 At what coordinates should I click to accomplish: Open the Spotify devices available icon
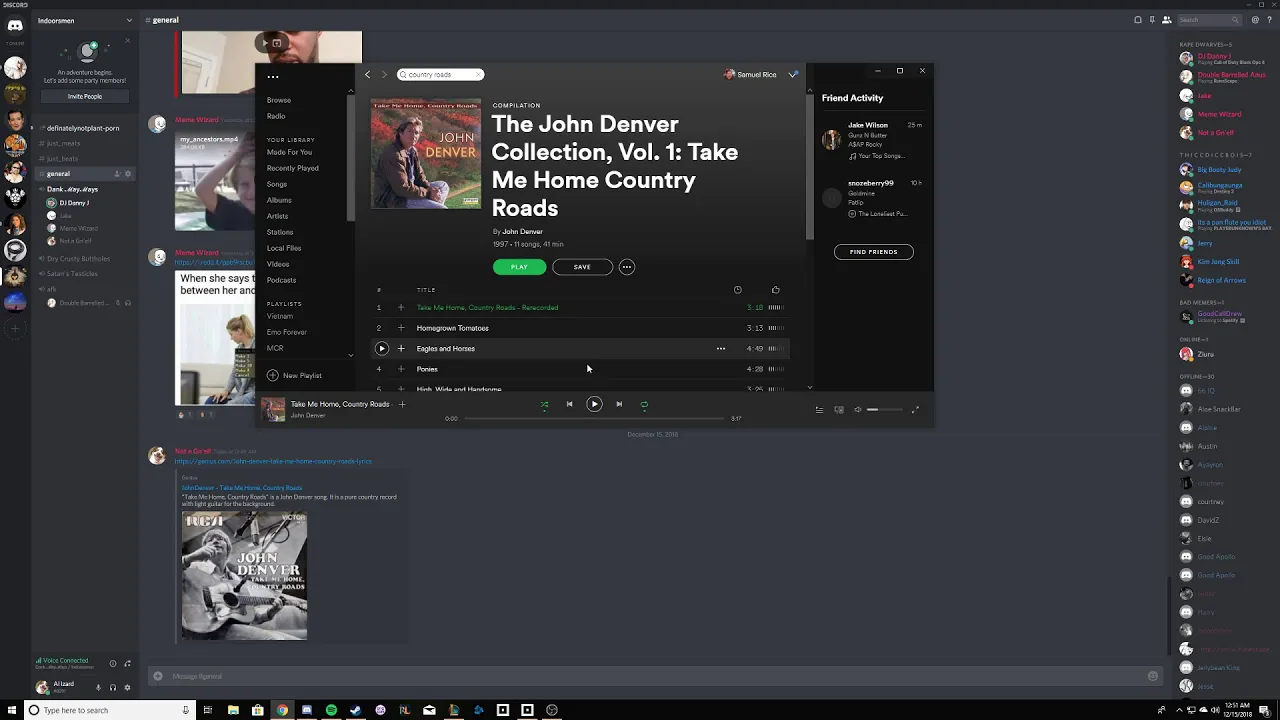(x=839, y=409)
